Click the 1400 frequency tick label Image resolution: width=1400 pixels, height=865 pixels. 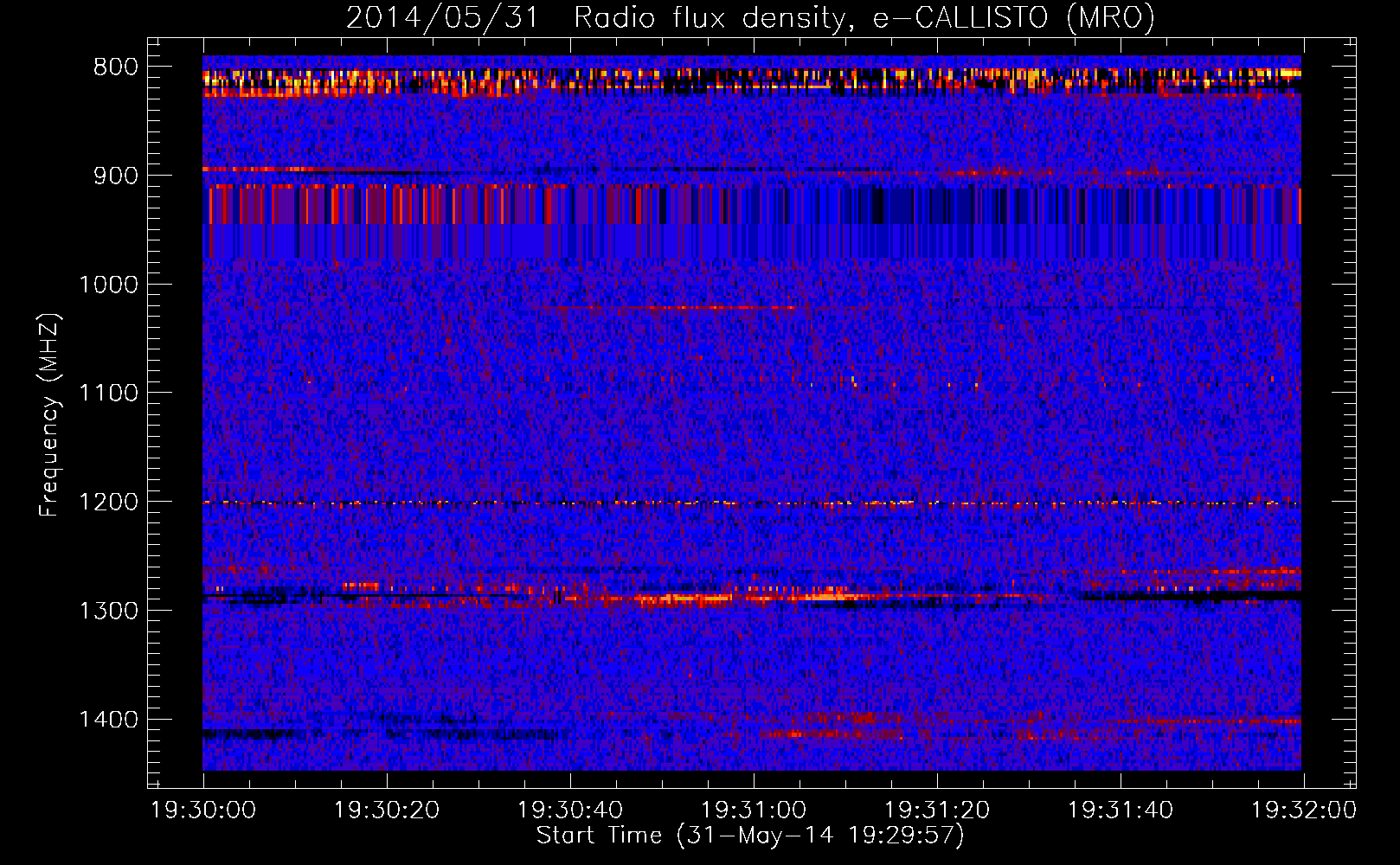(108, 720)
